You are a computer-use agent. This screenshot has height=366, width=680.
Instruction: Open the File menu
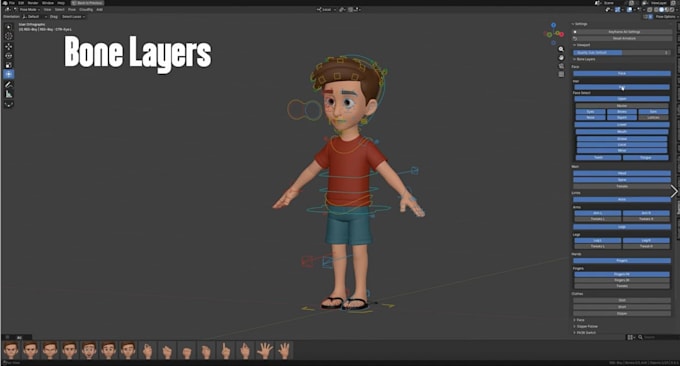pyautogui.click(x=12, y=3)
